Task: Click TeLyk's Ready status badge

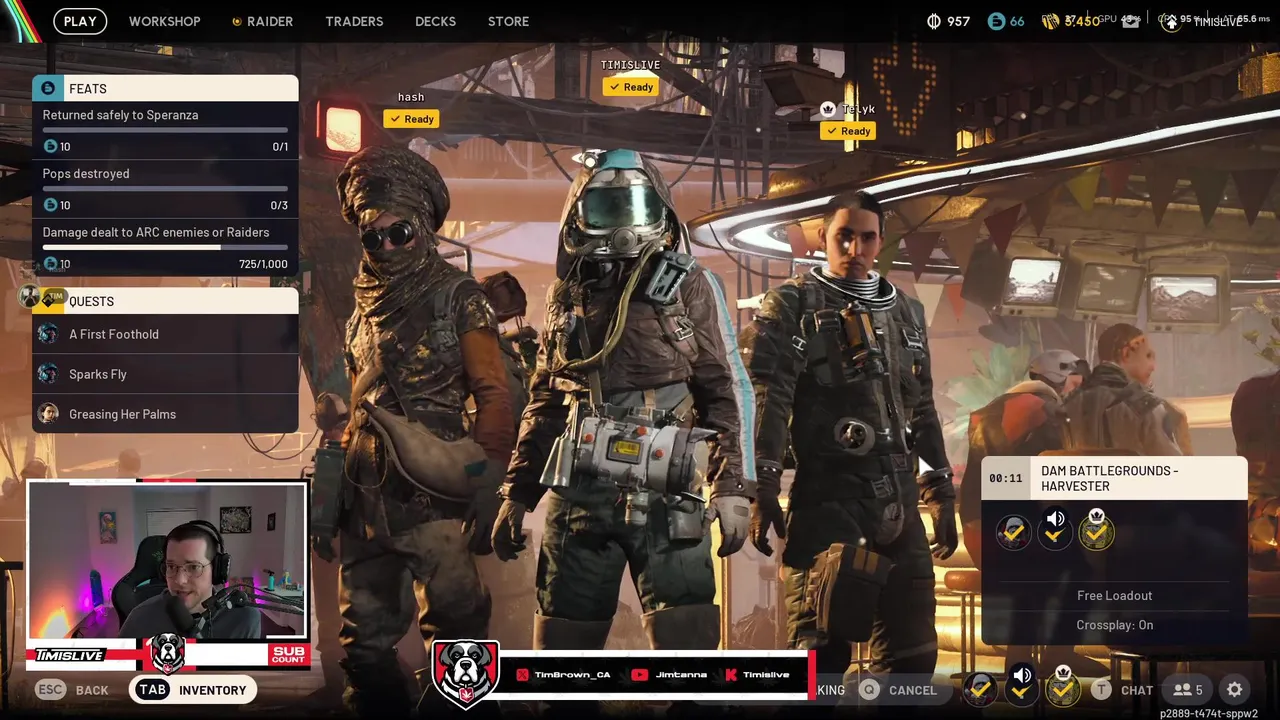Action: (848, 131)
